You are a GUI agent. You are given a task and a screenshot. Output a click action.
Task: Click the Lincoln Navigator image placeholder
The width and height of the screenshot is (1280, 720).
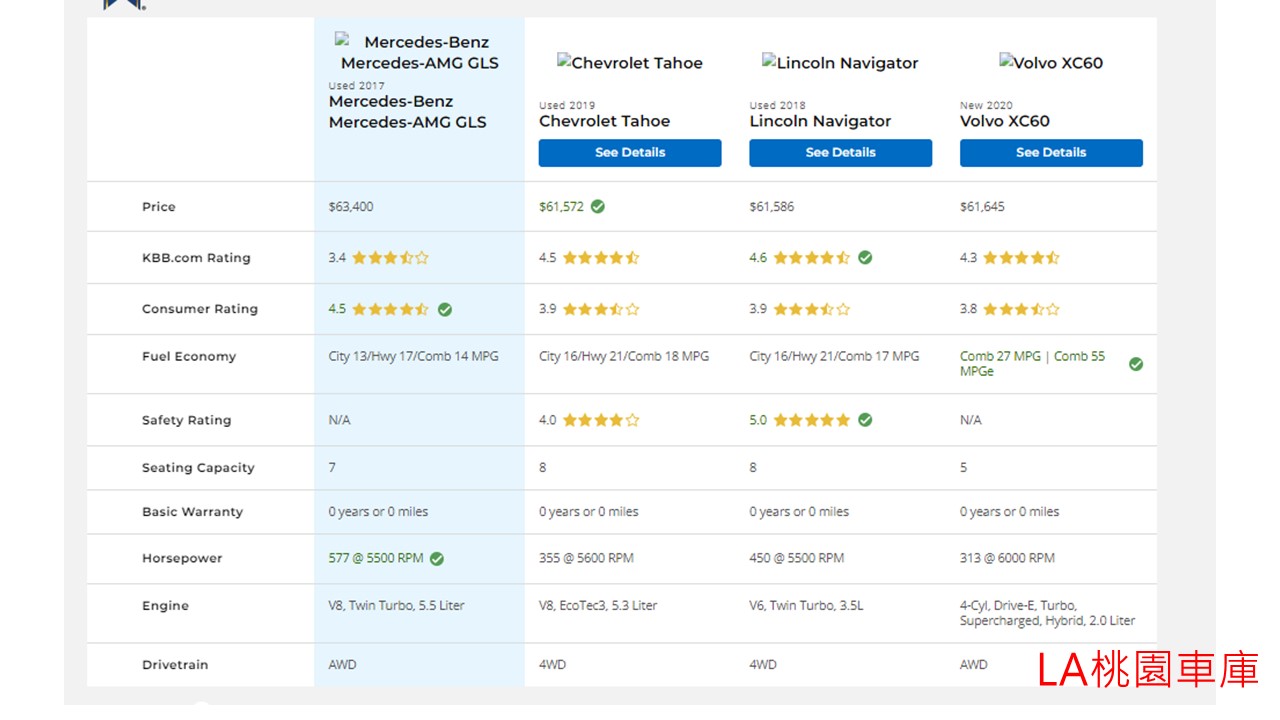841,63
